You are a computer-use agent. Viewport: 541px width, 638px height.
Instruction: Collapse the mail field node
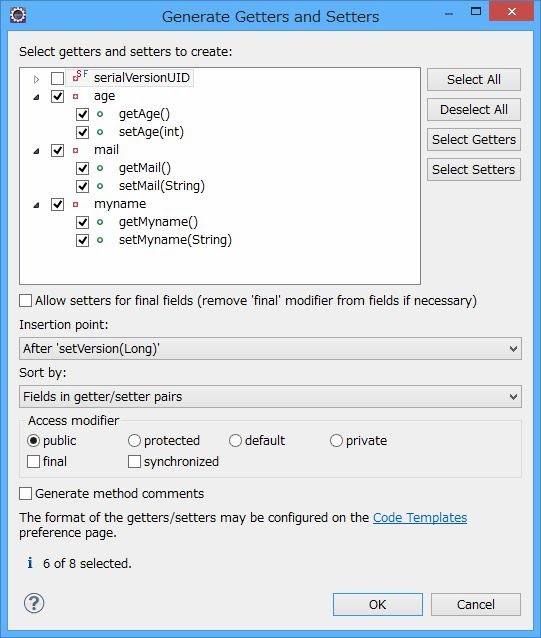click(x=37, y=151)
